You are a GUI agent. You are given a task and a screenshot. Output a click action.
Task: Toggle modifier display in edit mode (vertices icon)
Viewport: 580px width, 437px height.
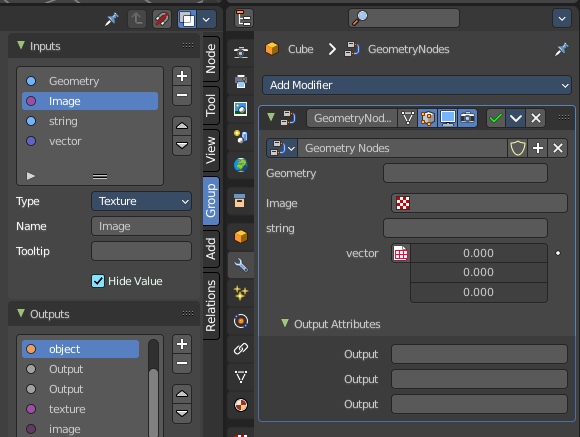click(x=408, y=118)
